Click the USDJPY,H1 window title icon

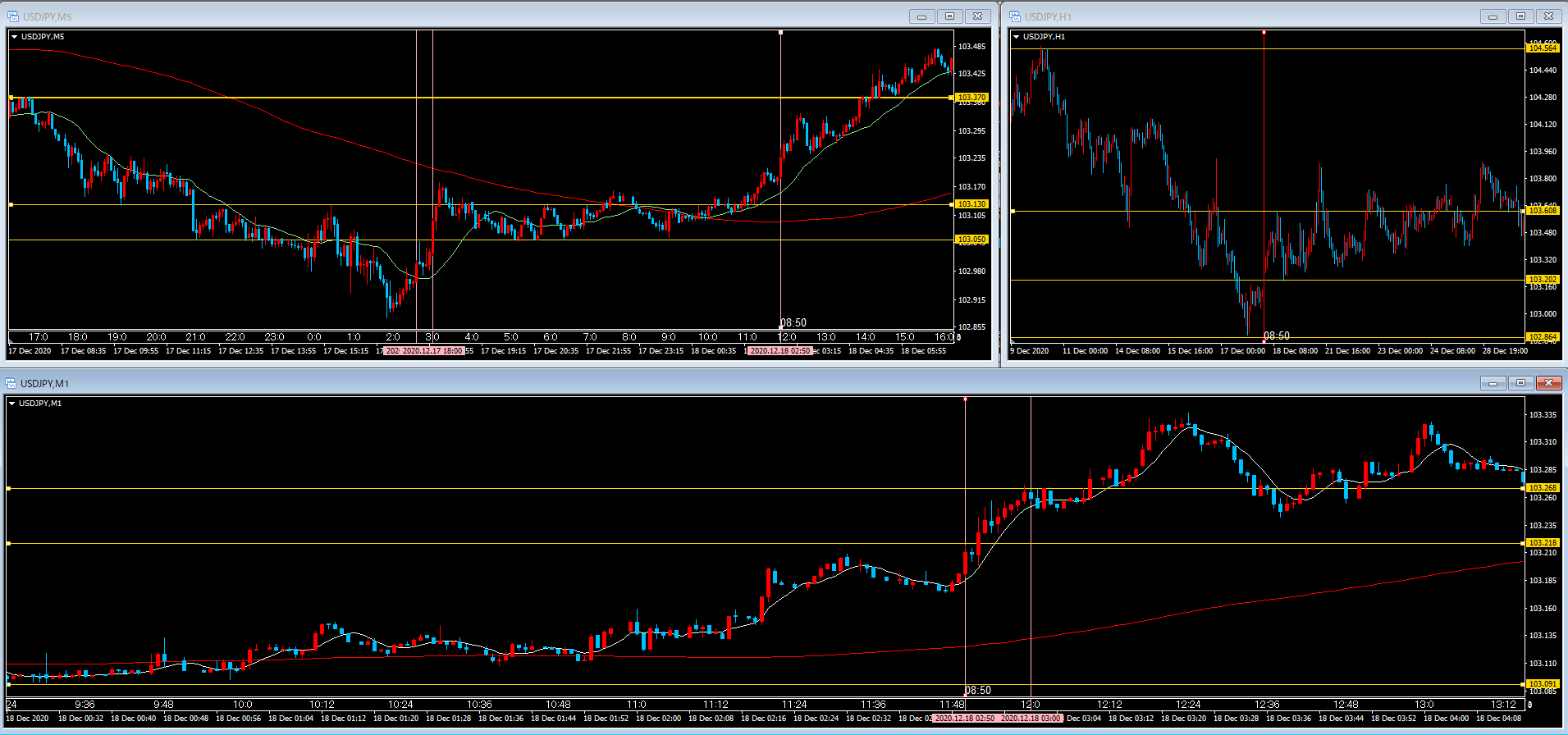coord(1015,16)
